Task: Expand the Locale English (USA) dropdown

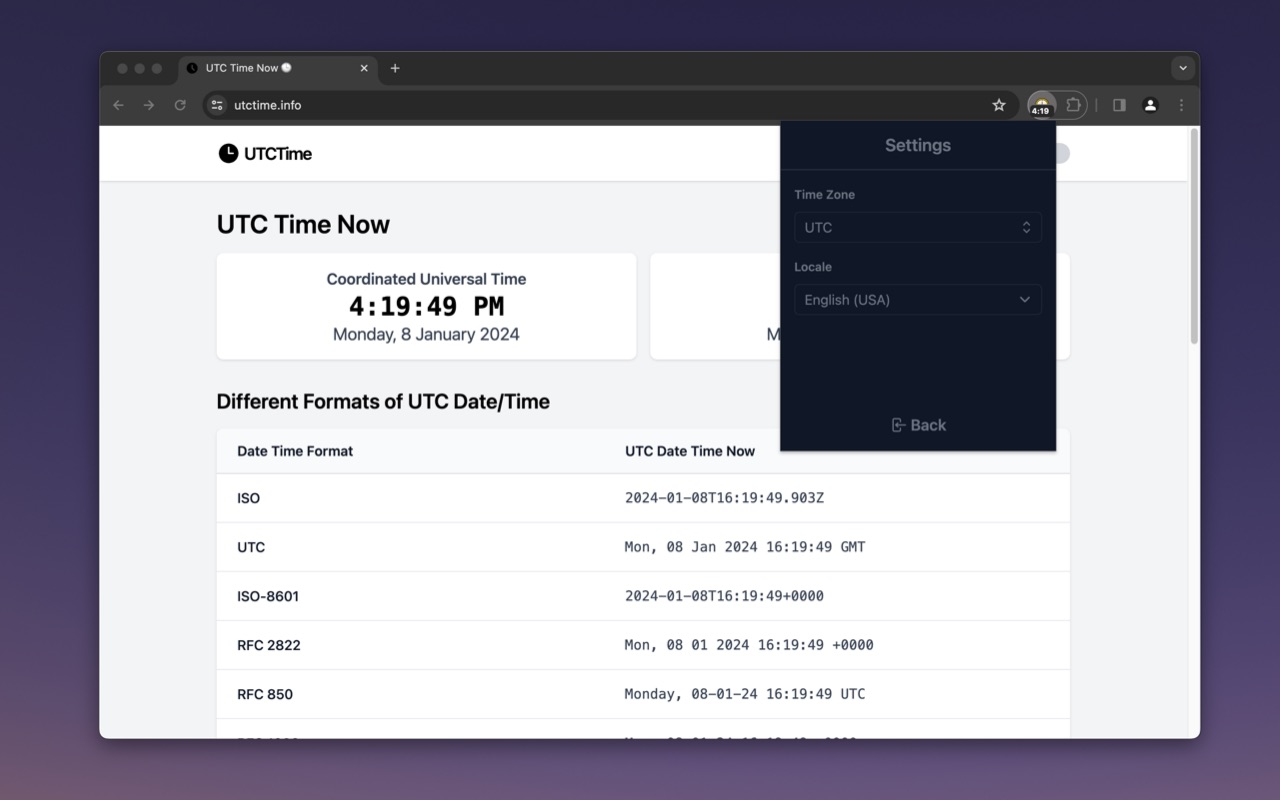Action: 917,300
